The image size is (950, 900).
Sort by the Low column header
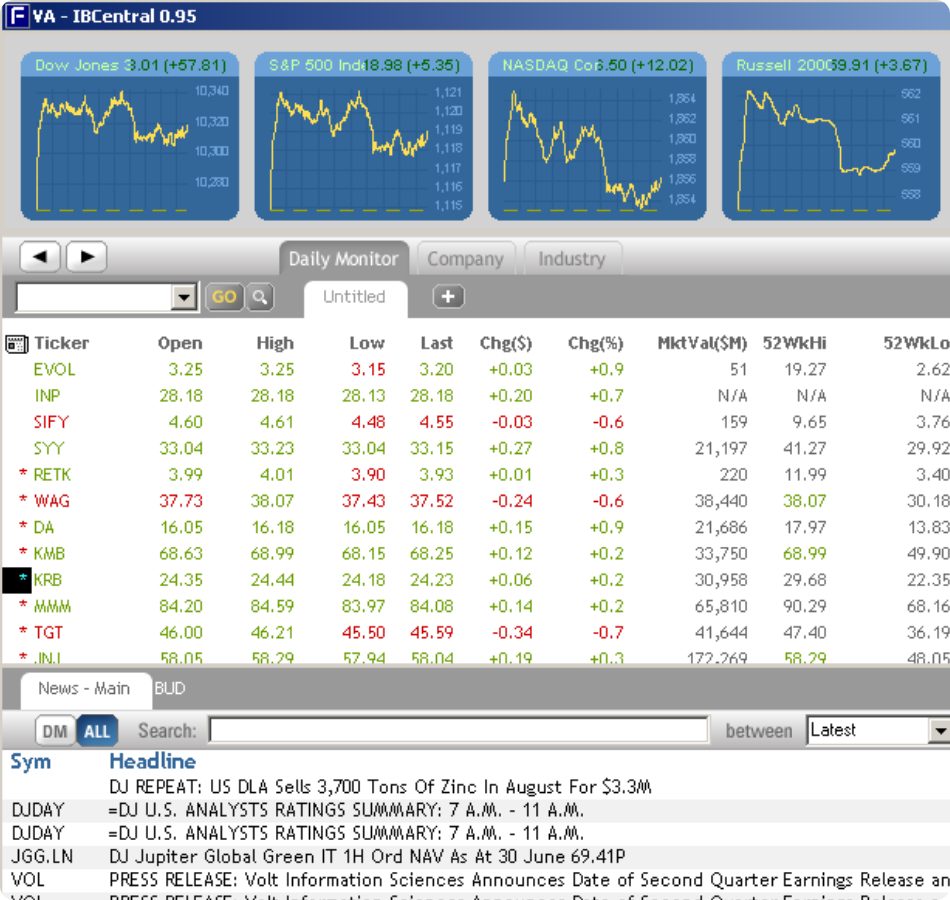367,343
